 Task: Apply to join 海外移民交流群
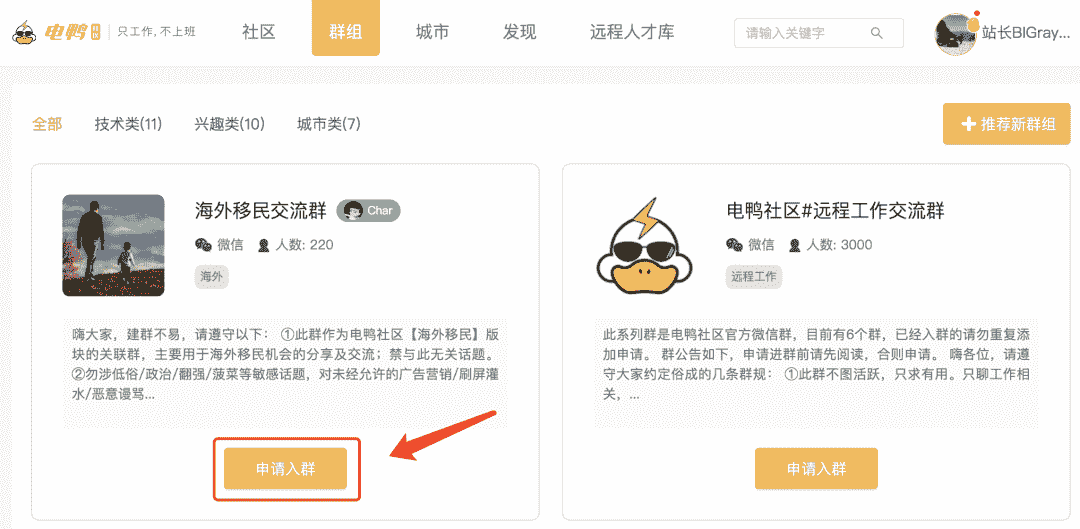tap(286, 469)
